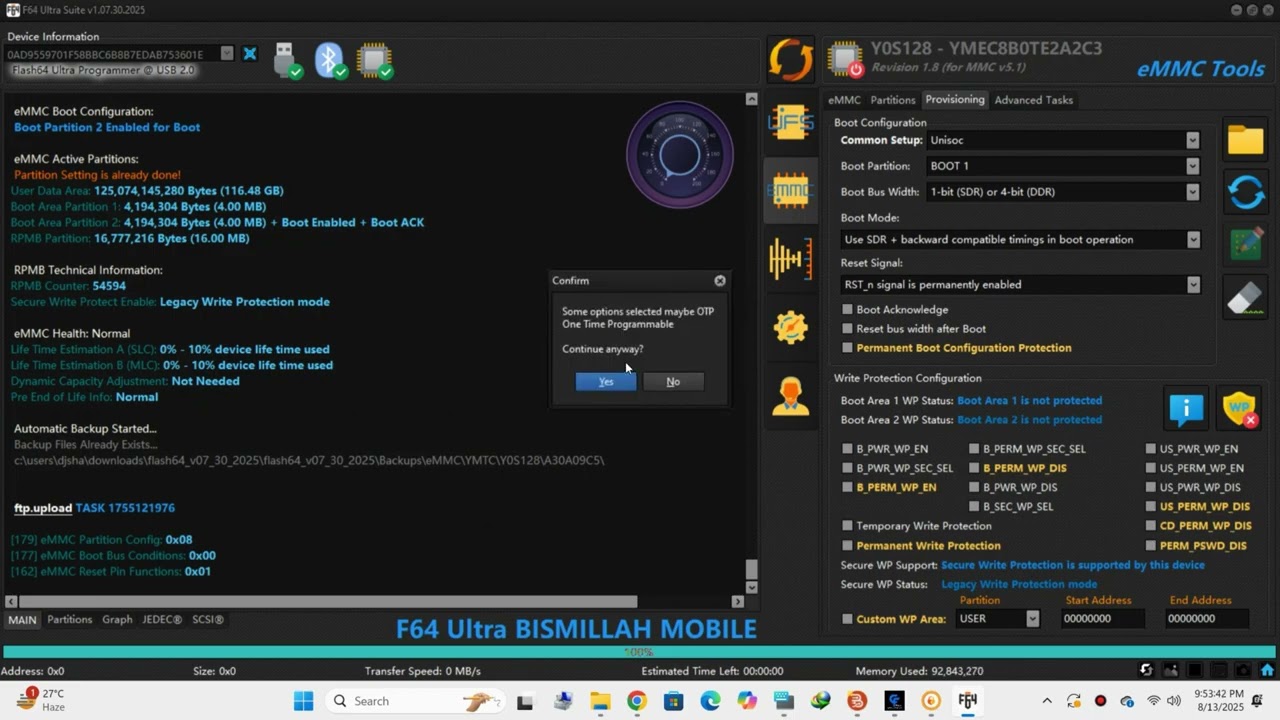Open Microsoft Edge from the taskbar
The image size is (1280, 720).
710,701
